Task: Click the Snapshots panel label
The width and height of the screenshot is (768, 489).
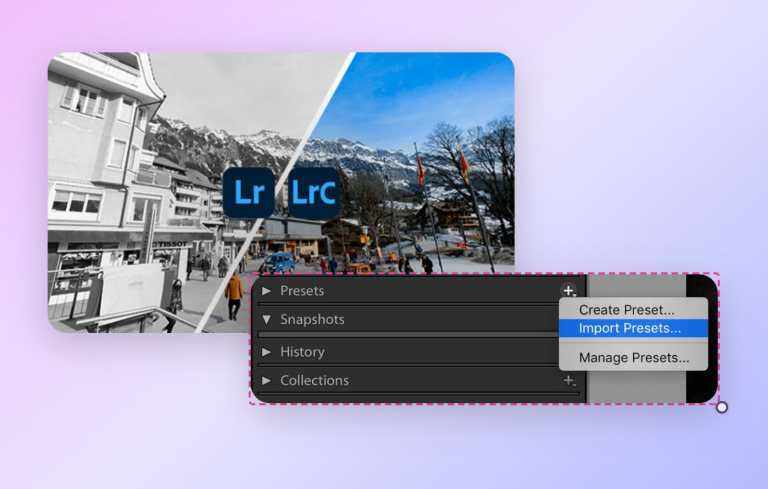Action: 312,319
